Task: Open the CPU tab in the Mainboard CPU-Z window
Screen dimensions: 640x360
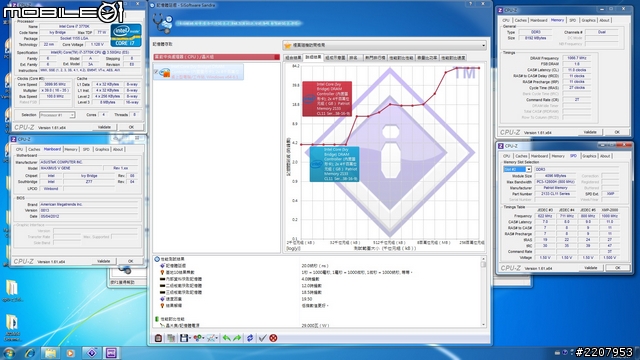Action: (x=19, y=149)
